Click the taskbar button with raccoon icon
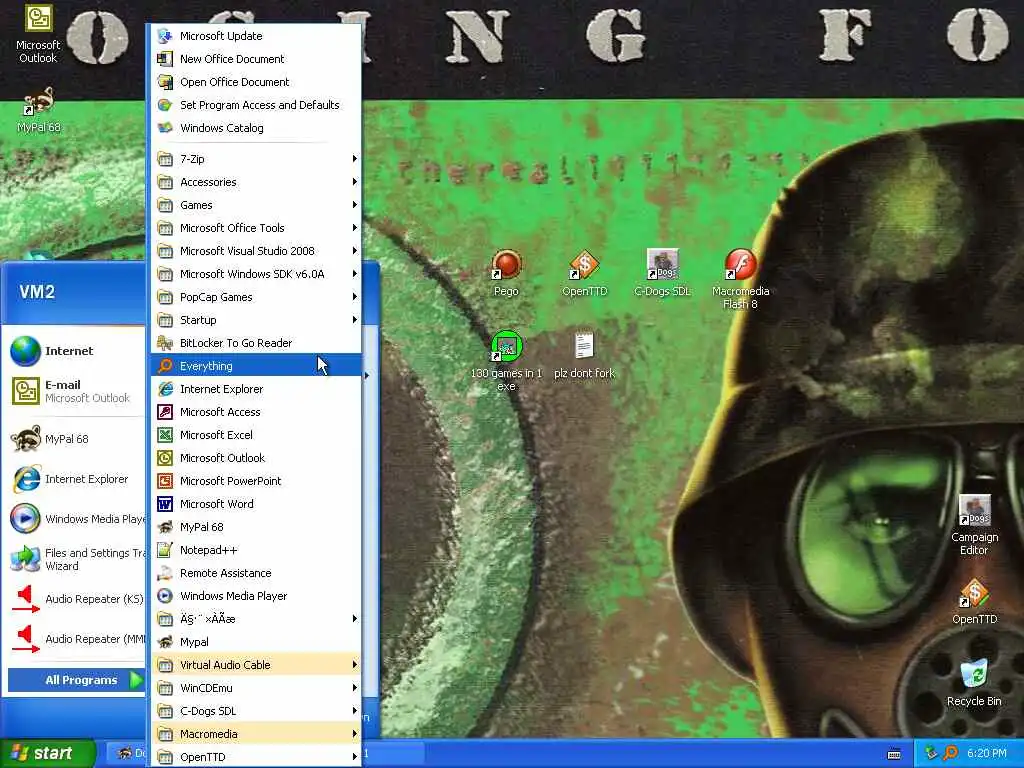 tap(128, 753)
